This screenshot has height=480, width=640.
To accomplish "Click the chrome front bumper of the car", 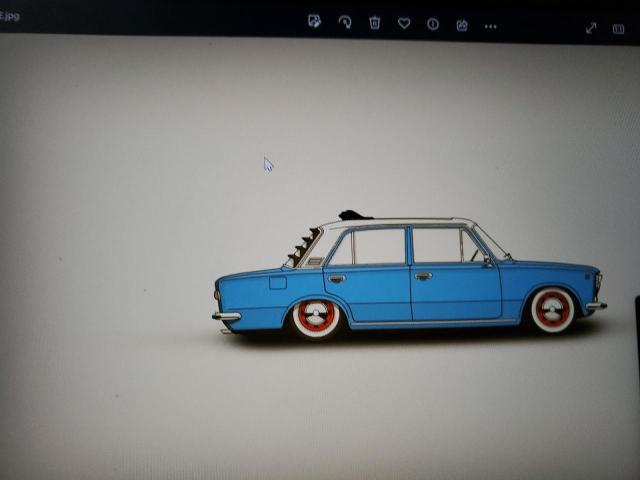I will 596,305.
